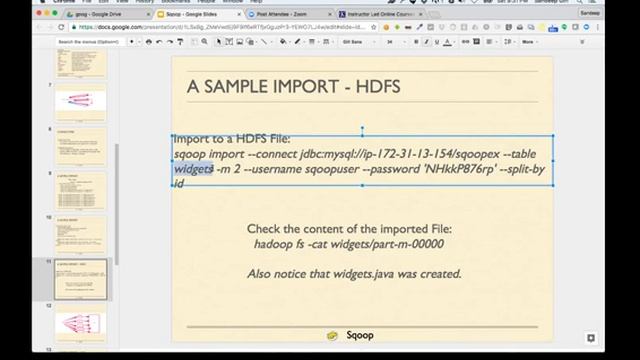Add a comment using toolbar icon
The height and width of the screenshot is (360, 640).
(x=476, y=42)
